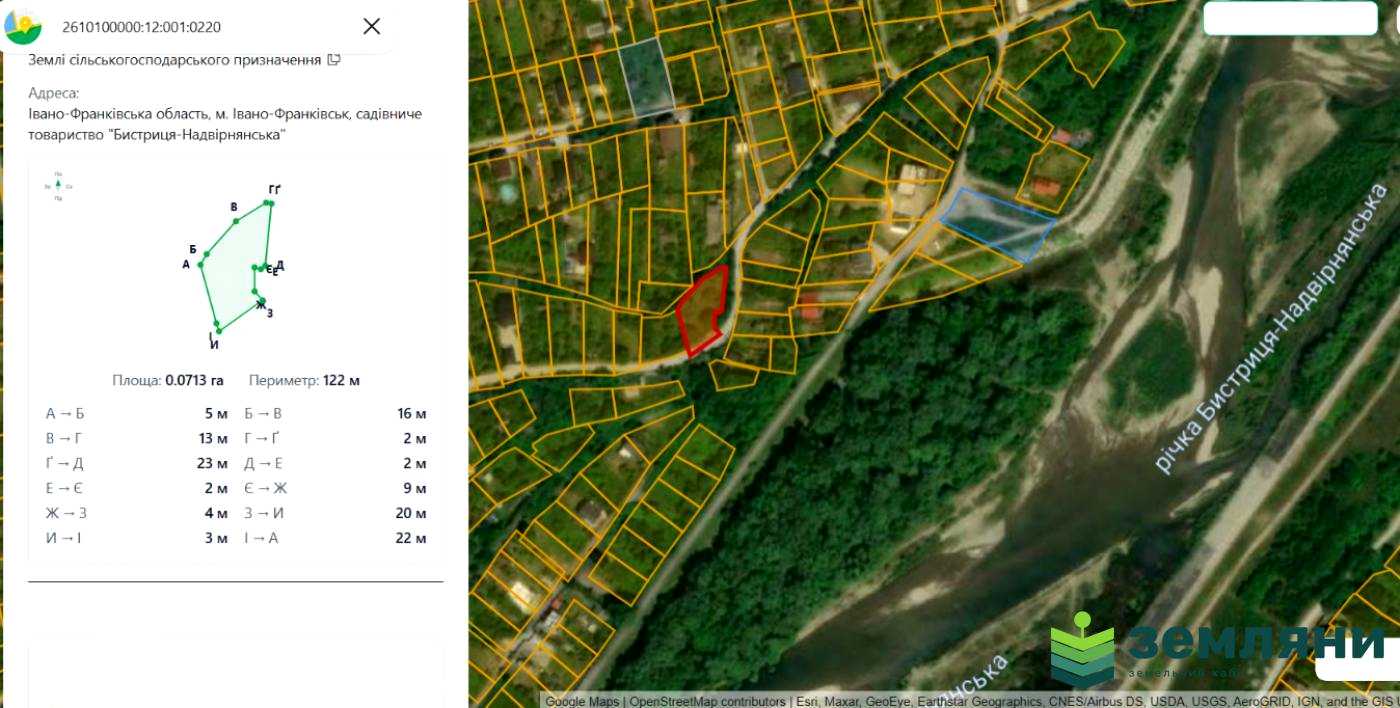This screenshot has height=708, width=1400.
Task: Click the річка Бистриця-Надвірнянська river label
Action: tap(1270, 327)
